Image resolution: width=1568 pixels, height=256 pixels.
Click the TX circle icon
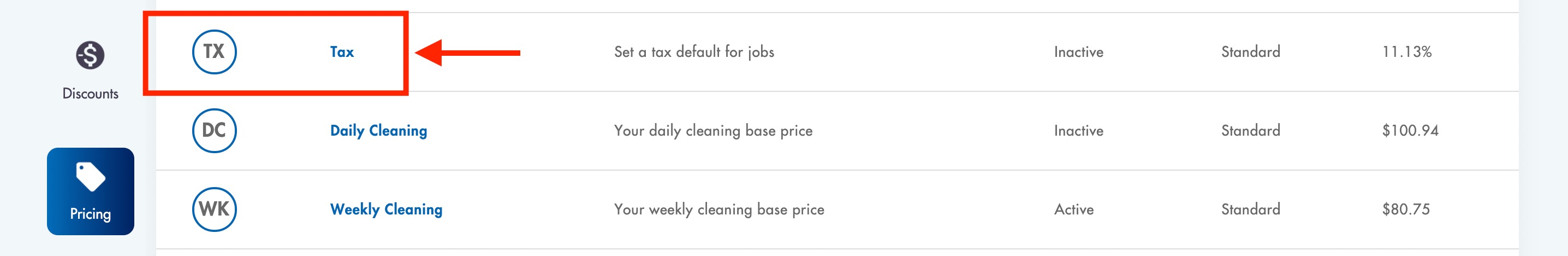pyautogui.click(x=214, y=52)
